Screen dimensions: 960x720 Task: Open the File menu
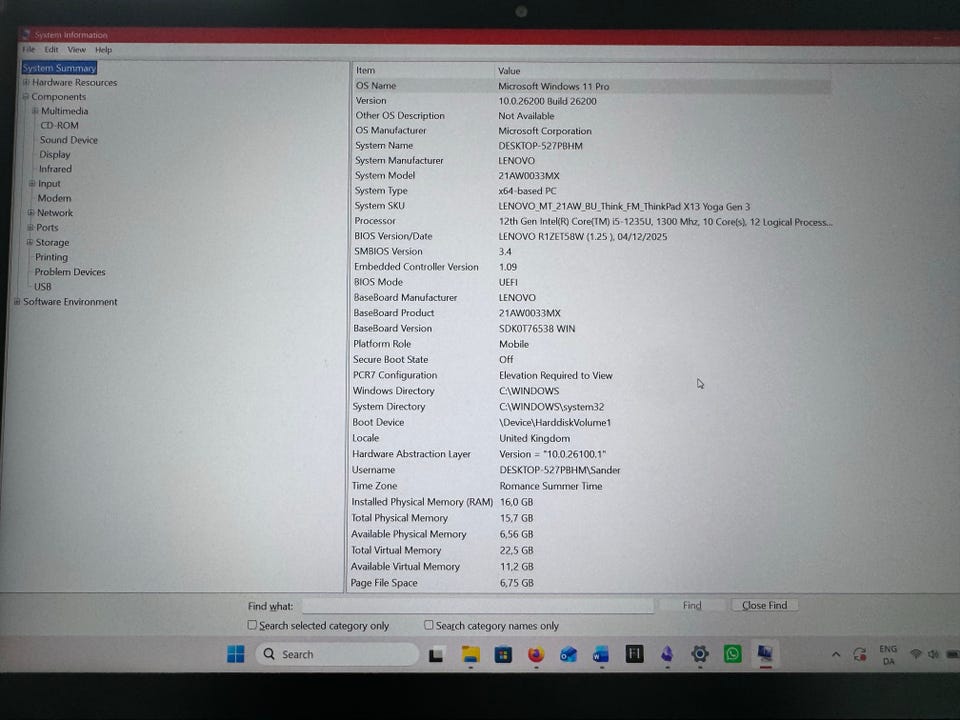point(29,50)
